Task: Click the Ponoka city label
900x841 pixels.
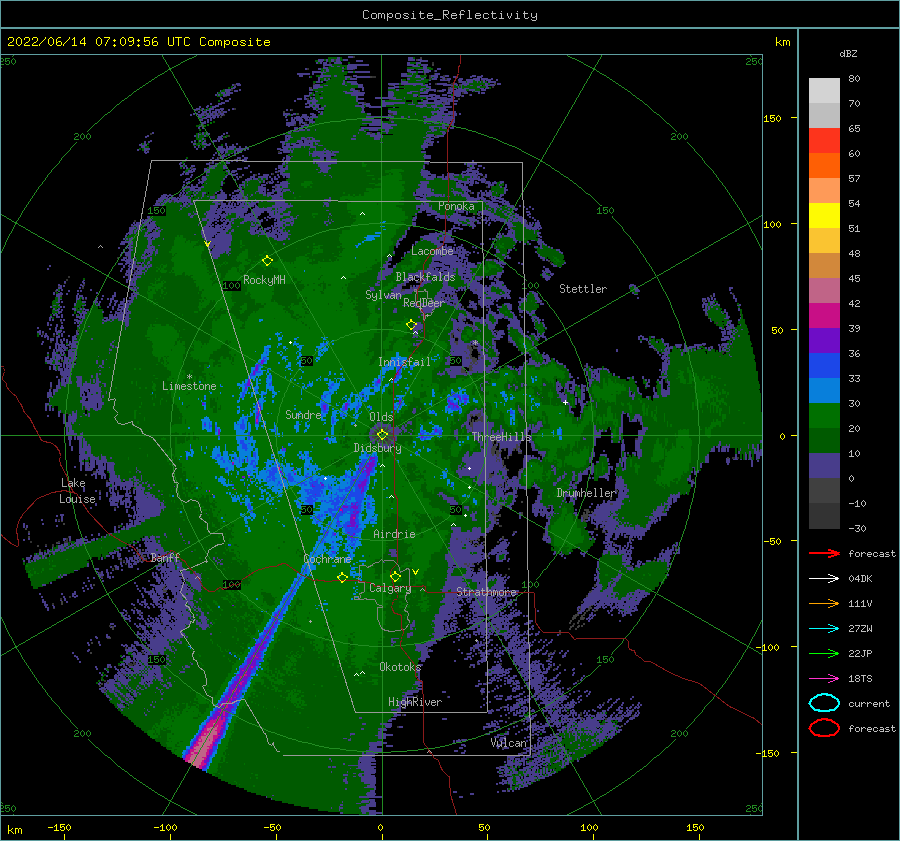Action: pos(456,206)
